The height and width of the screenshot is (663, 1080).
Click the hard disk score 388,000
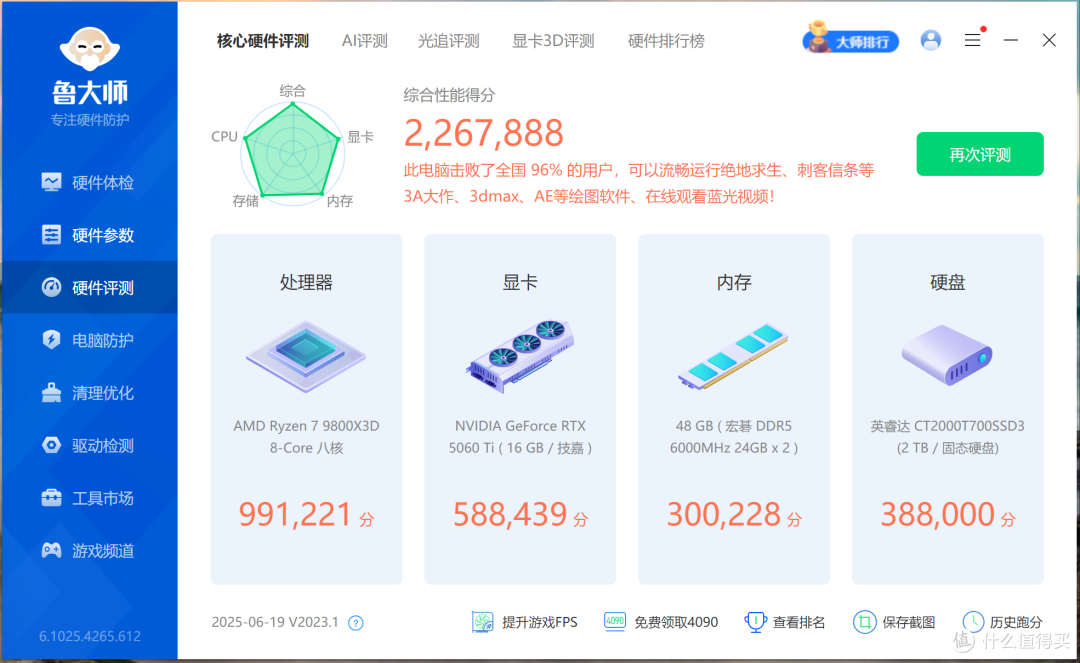click(x=937, y=514)
